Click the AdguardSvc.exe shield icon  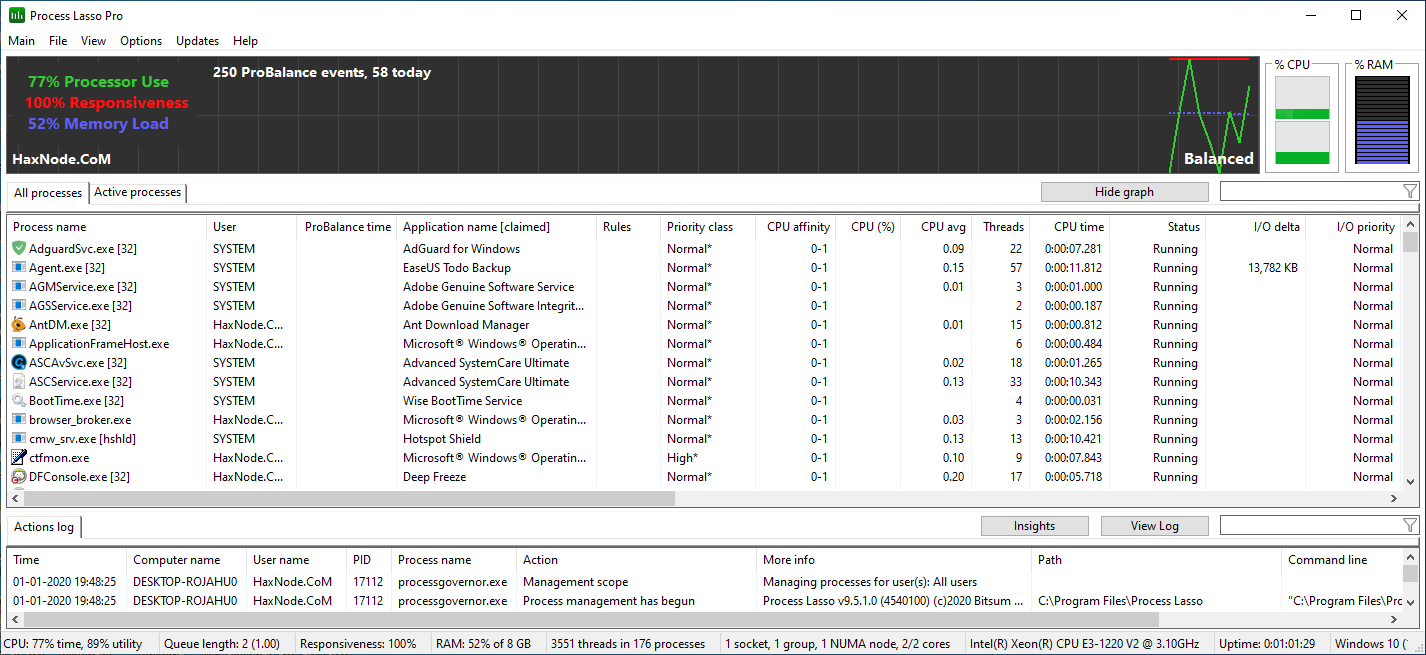click(x=19, y=248)
